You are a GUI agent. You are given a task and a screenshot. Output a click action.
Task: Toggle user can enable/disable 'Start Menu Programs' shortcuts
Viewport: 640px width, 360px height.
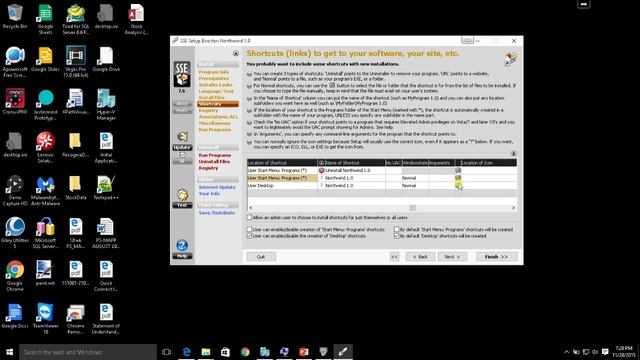point(249,229)
